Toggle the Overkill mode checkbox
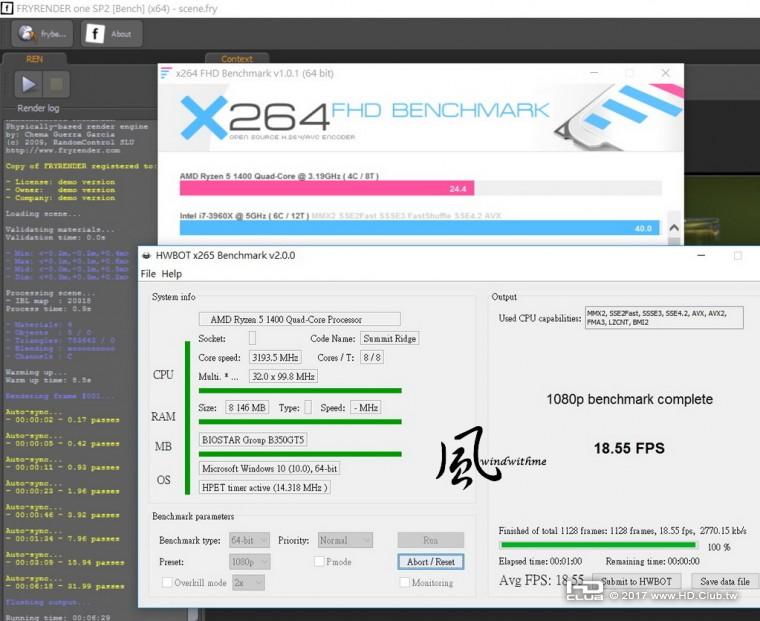This screenshot has width=760, height=621. click(x=167, y=582)
